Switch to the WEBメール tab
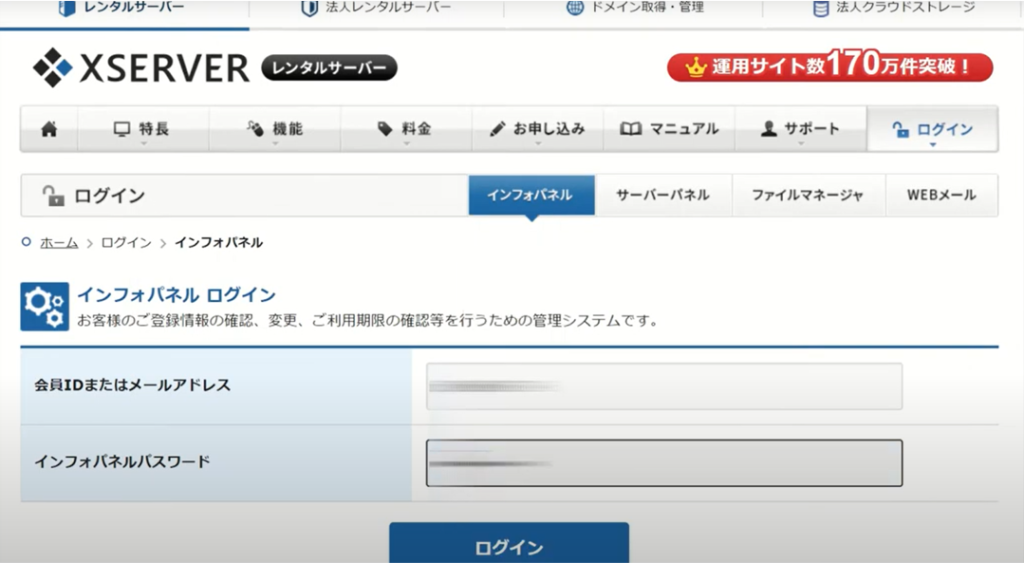The width and height of the screenshot is (1024, 563). click(x=941, y=195)
